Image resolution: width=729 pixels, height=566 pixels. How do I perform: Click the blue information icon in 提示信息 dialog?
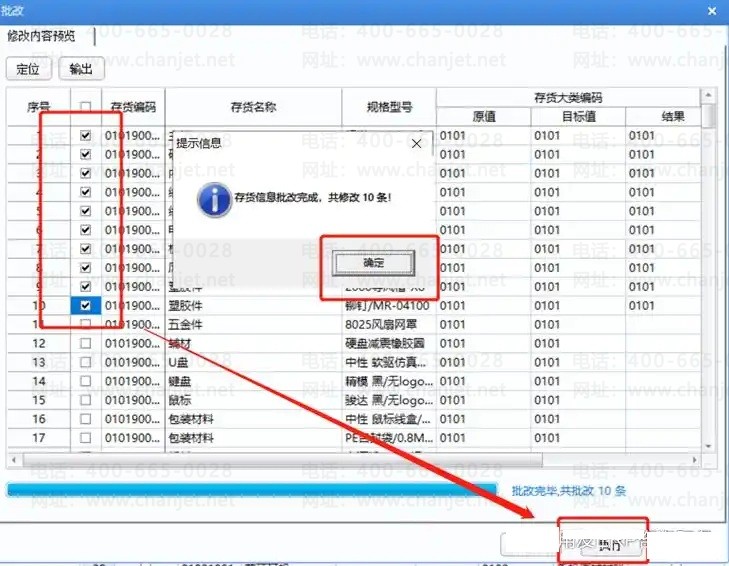coord(214,200)
